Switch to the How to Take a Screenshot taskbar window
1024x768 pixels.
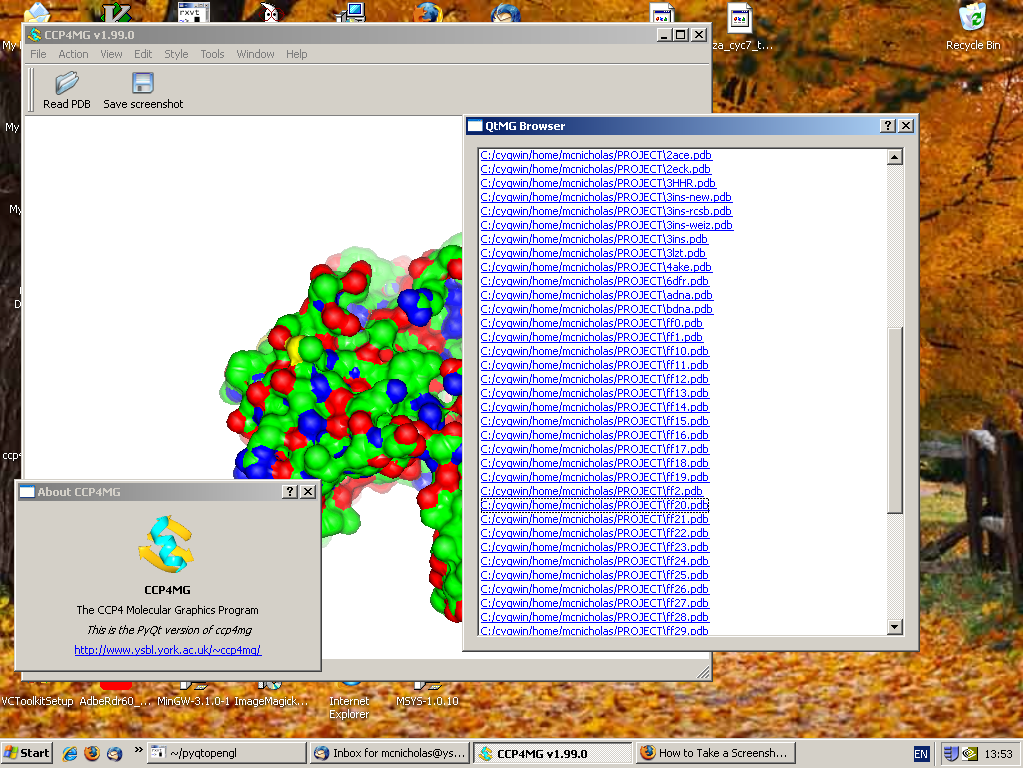(x=716, y=753)
